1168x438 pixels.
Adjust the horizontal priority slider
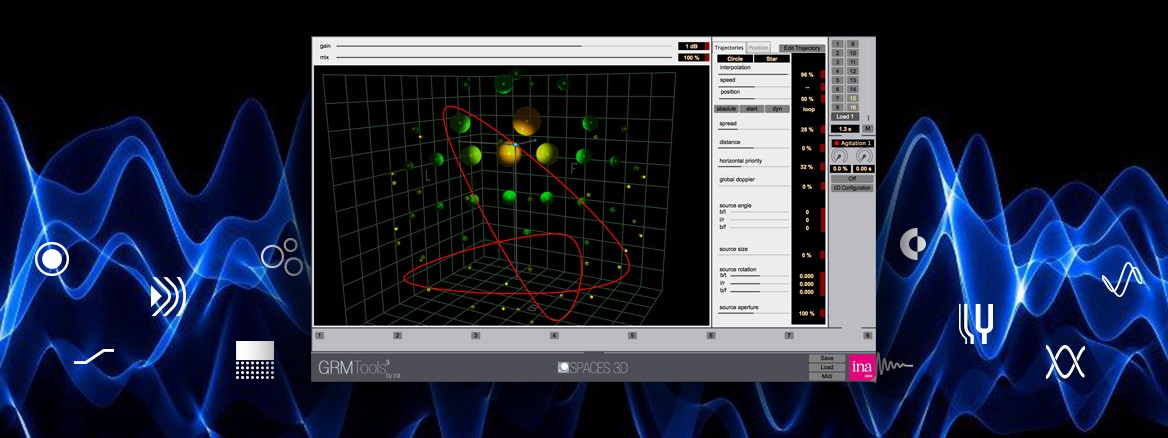(753, 167)
